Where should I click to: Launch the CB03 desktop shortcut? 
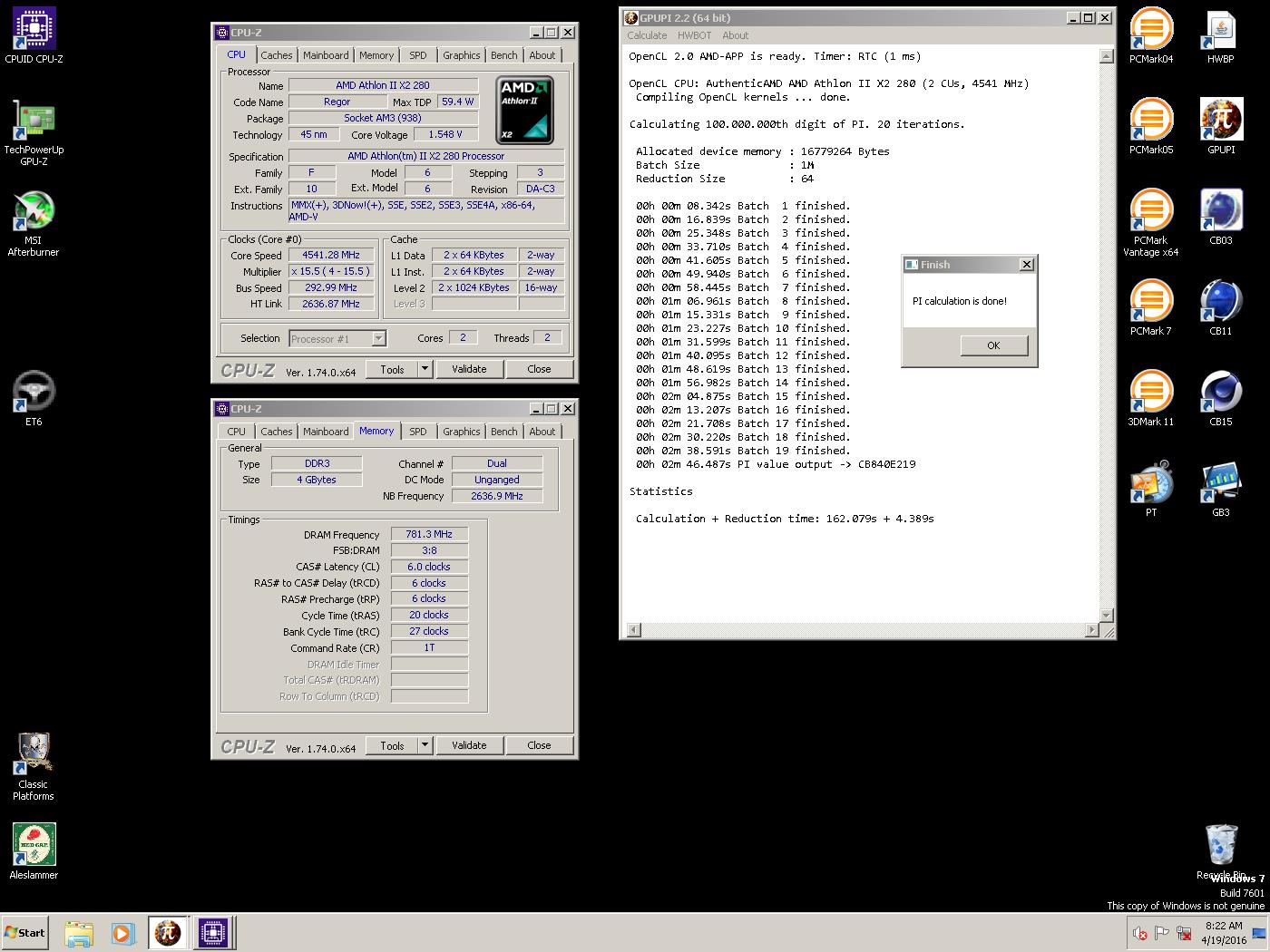tap(1221, 218)
